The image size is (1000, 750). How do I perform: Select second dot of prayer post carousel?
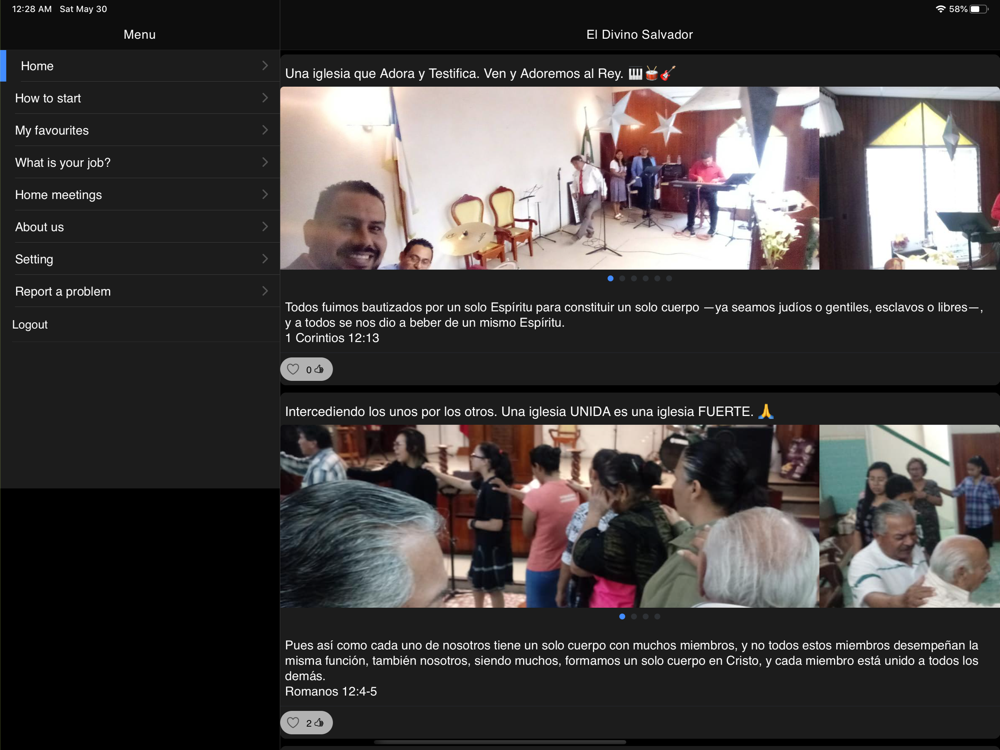tap(634, 616)
